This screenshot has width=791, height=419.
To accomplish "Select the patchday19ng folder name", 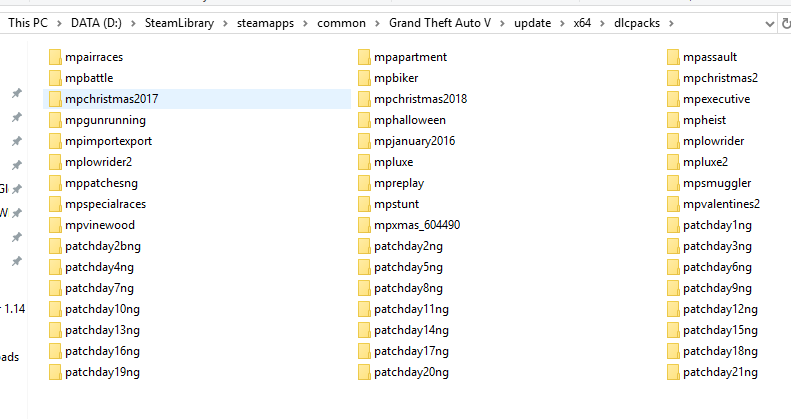I will tap(102, 373).
